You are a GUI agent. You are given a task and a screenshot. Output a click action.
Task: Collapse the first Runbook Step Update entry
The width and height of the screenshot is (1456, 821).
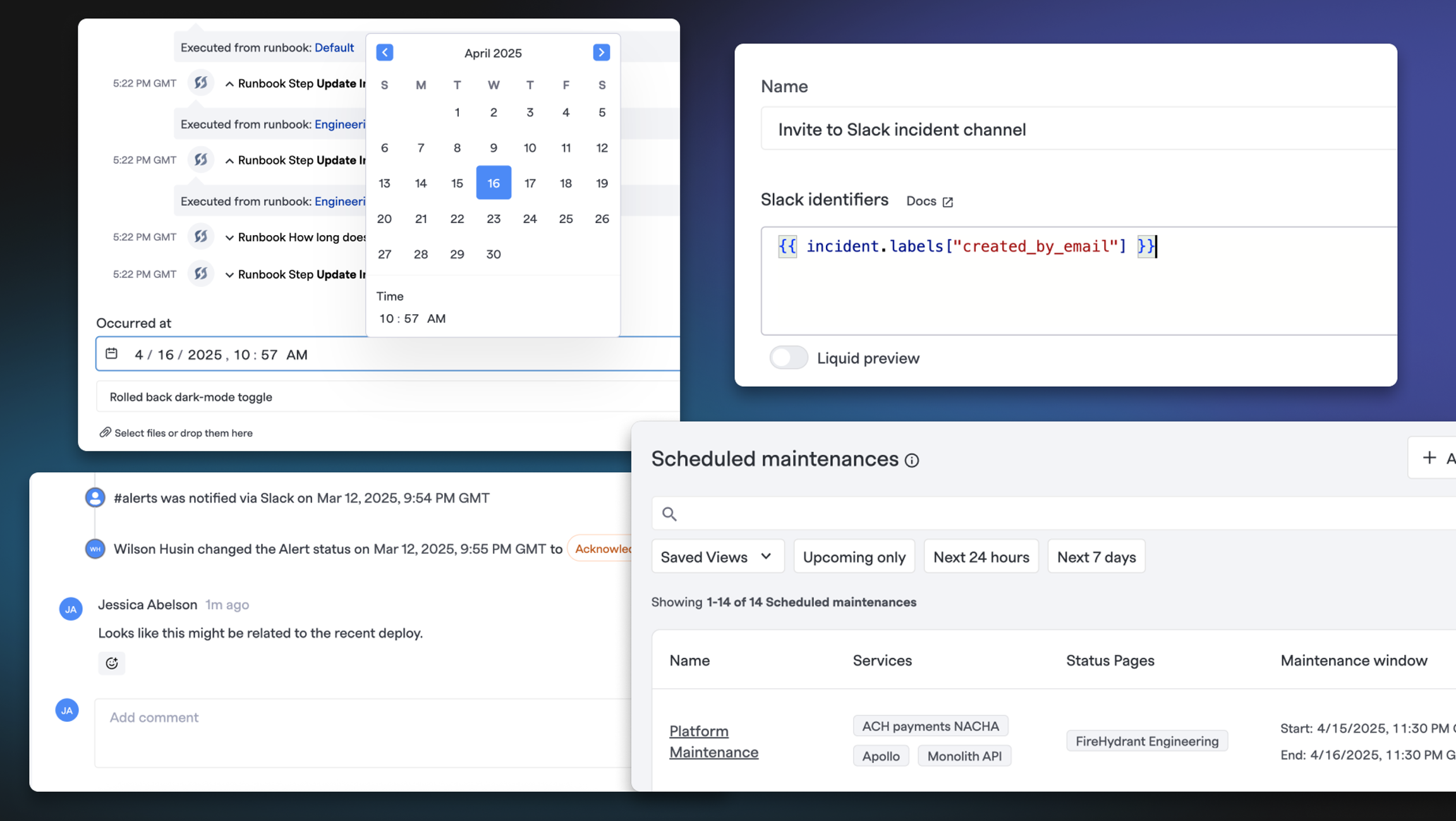229,84
